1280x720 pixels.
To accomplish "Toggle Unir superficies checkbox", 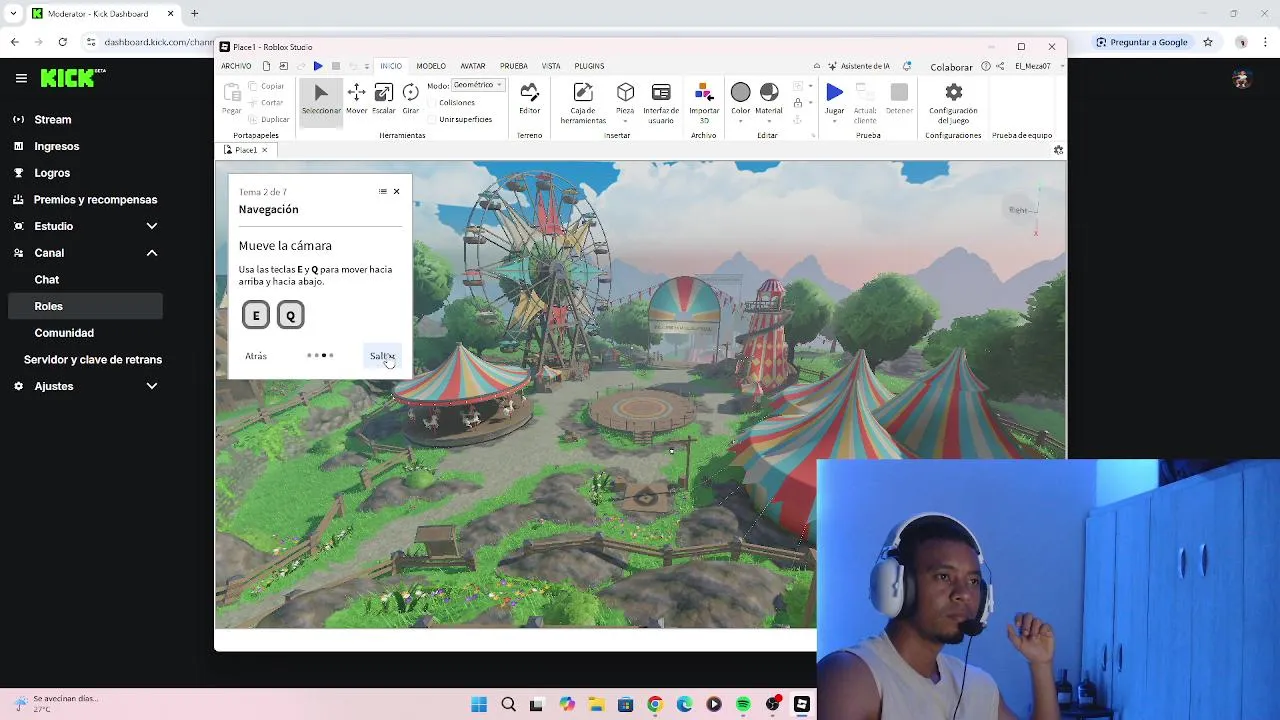I will point(433,119).
